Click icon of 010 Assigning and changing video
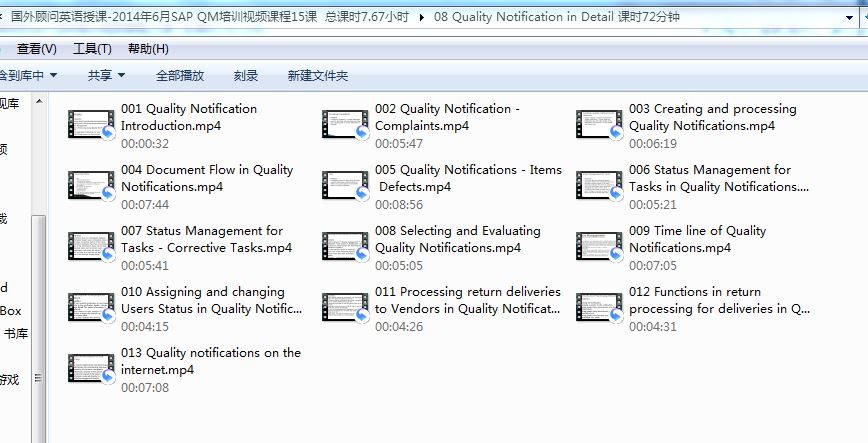 point(91,307)
